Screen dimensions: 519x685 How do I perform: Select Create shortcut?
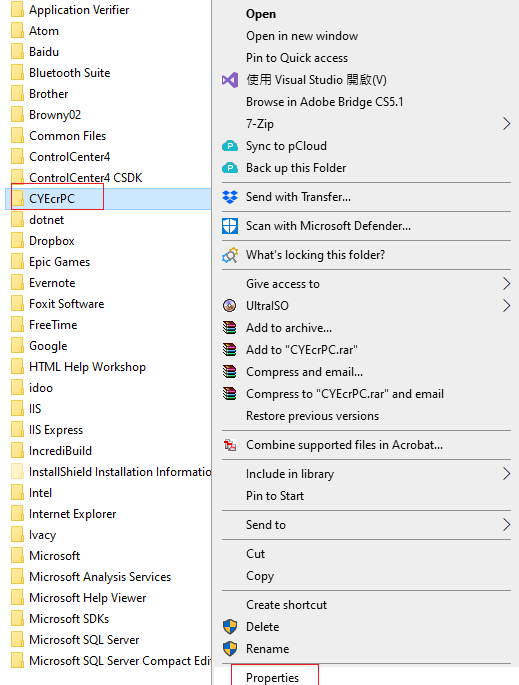tap(287, 605)
